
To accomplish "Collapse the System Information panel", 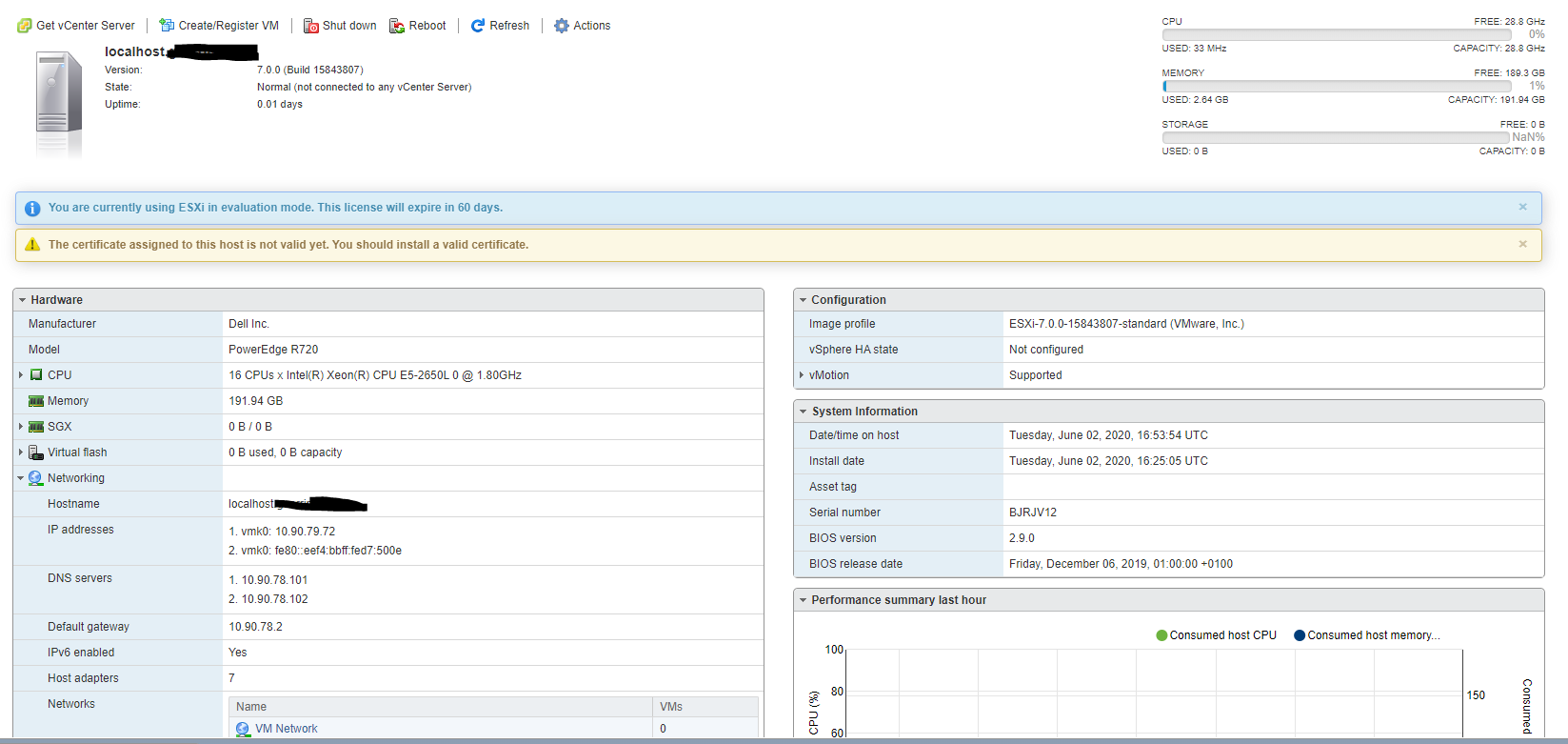I will [803, 412].
